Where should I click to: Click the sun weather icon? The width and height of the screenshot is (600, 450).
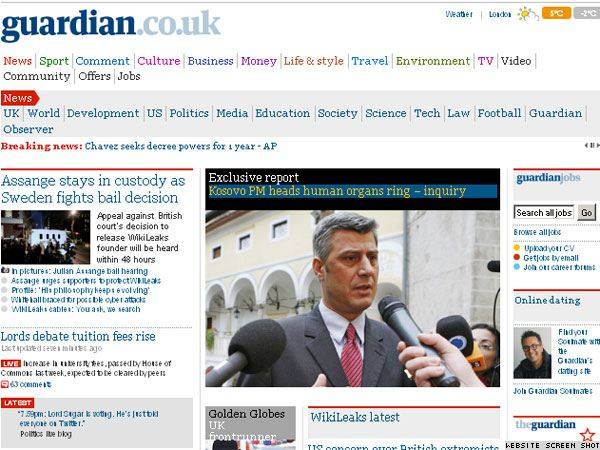point(526,14)
